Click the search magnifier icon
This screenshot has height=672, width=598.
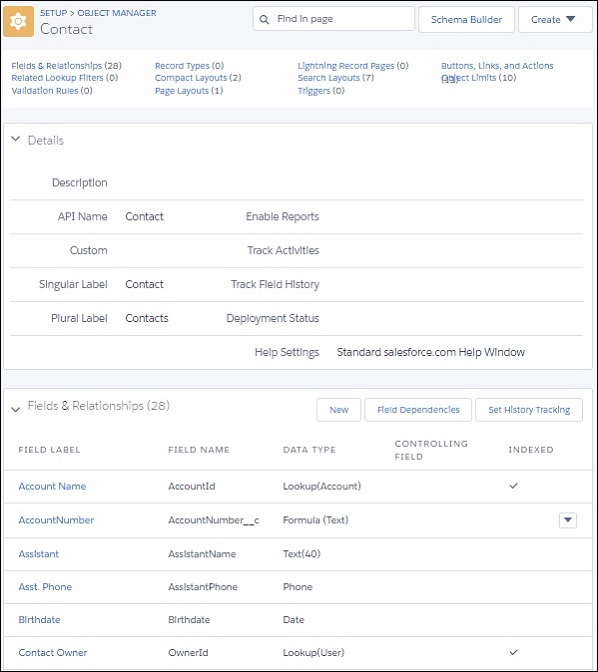click(264, 19)
